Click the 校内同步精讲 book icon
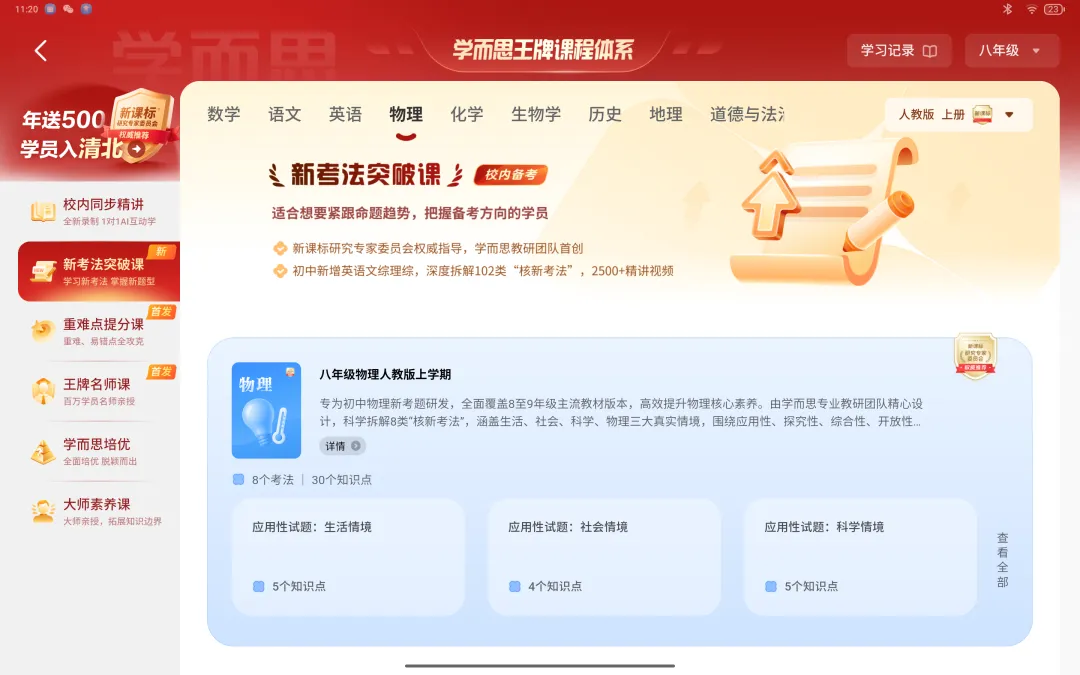This screenshot has height=675, width=1080. coord(43,211)
